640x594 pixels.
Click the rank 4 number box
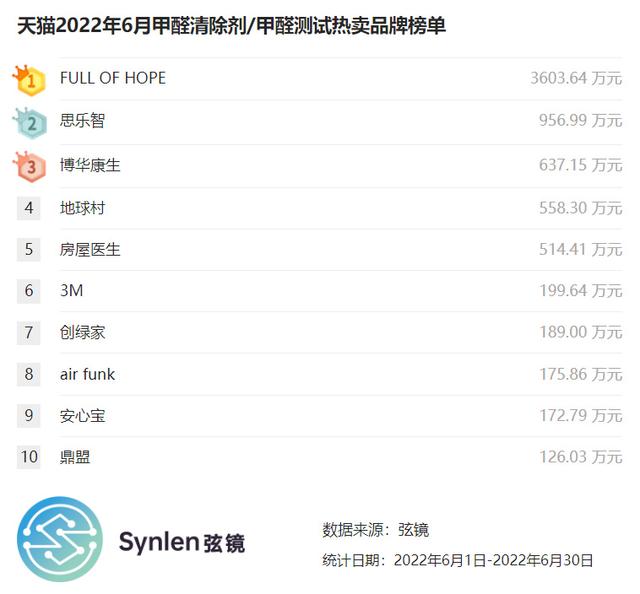29,208
